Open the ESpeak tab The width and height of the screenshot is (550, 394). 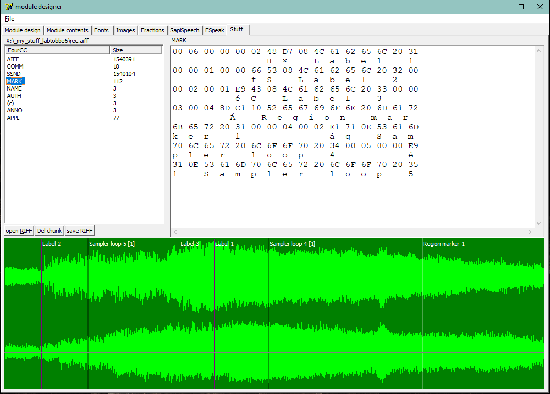215,30
